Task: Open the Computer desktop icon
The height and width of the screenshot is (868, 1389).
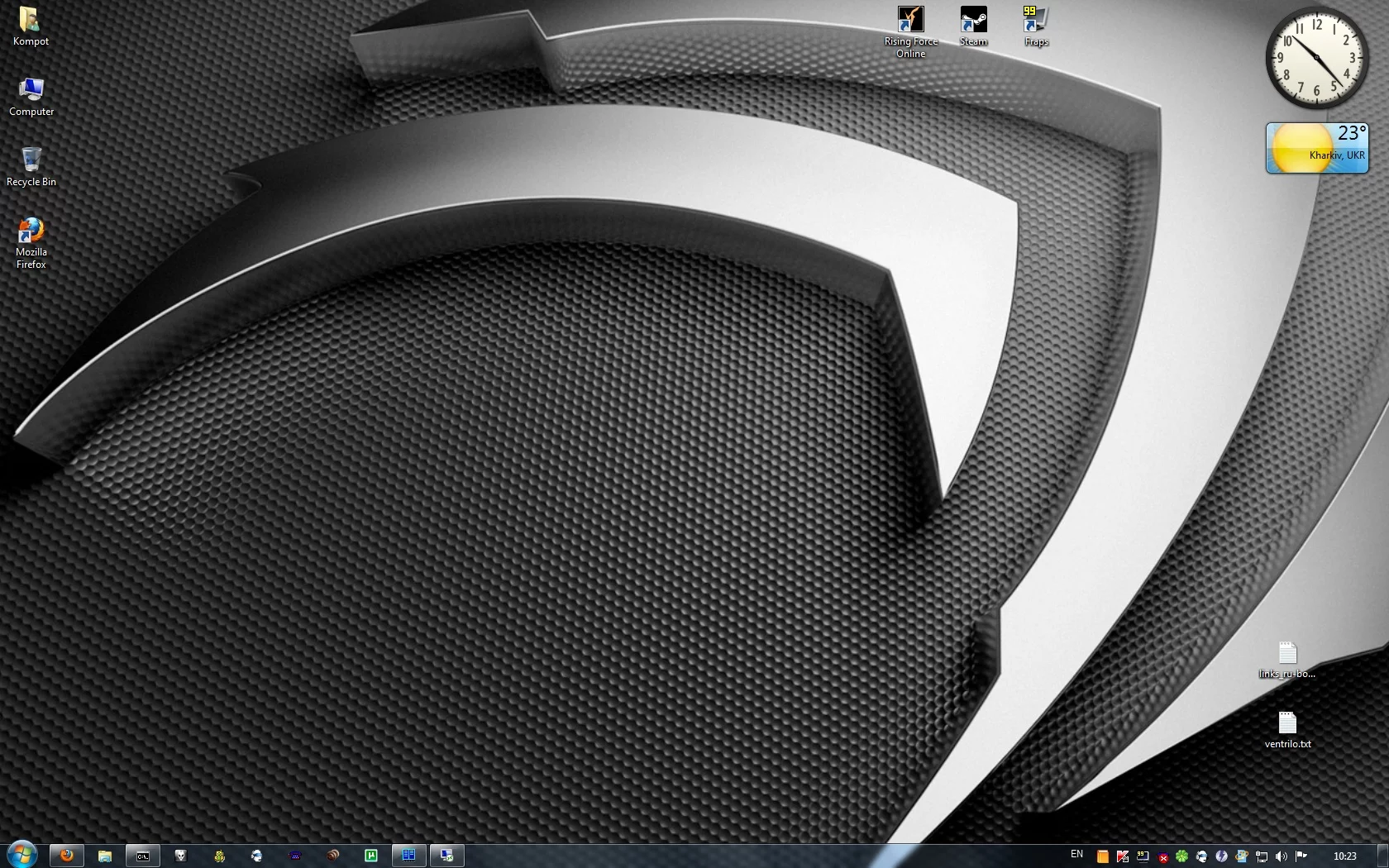Action: pyautogui.click(x=31, y=96)
